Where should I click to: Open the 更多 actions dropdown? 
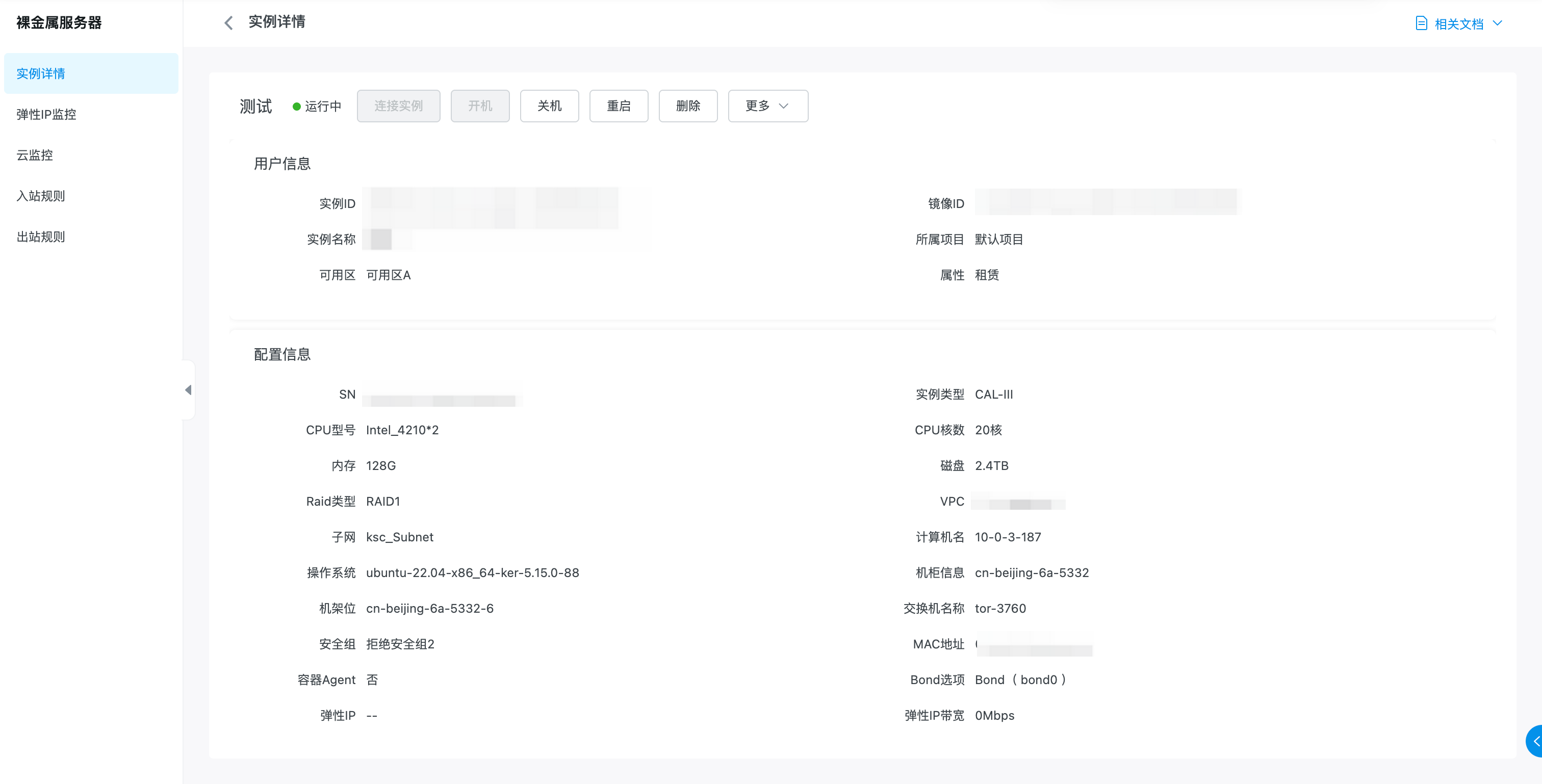(x=767, y=106)
